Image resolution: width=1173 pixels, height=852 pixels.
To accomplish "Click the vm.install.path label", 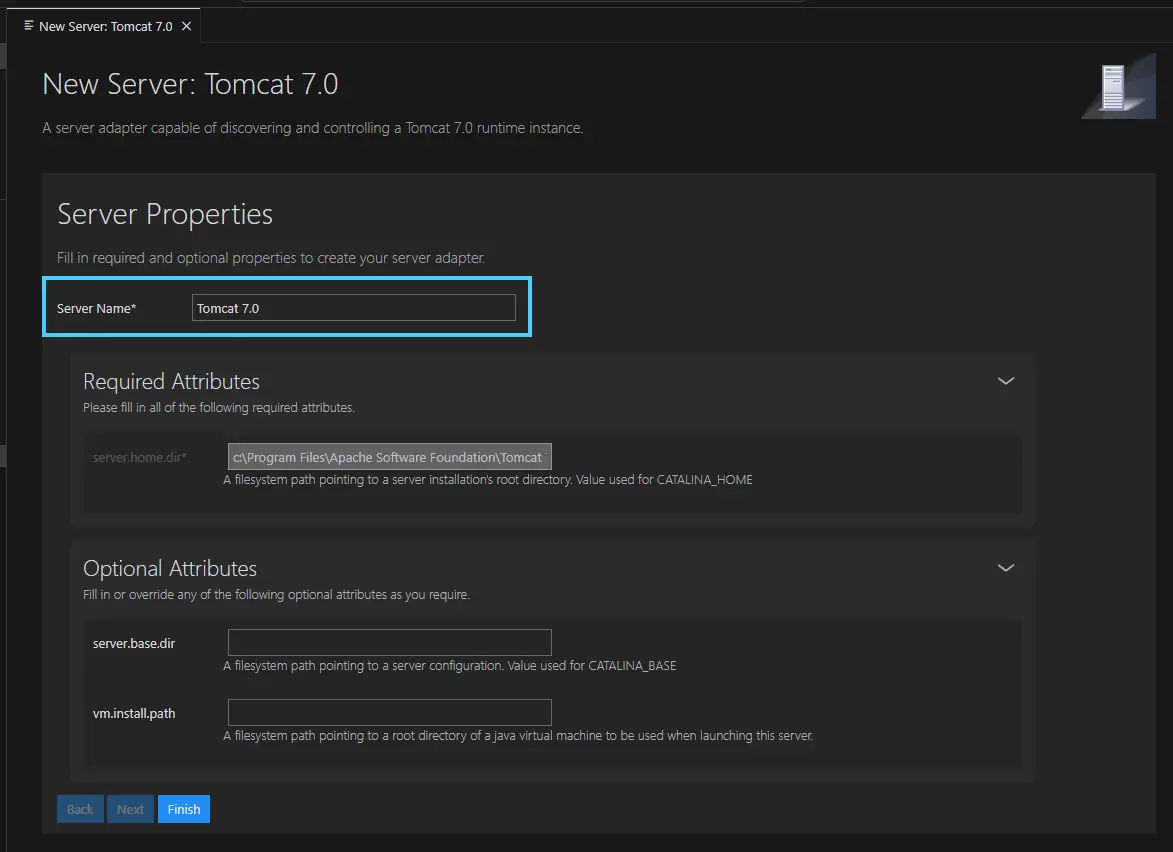I will click(134, 714).
